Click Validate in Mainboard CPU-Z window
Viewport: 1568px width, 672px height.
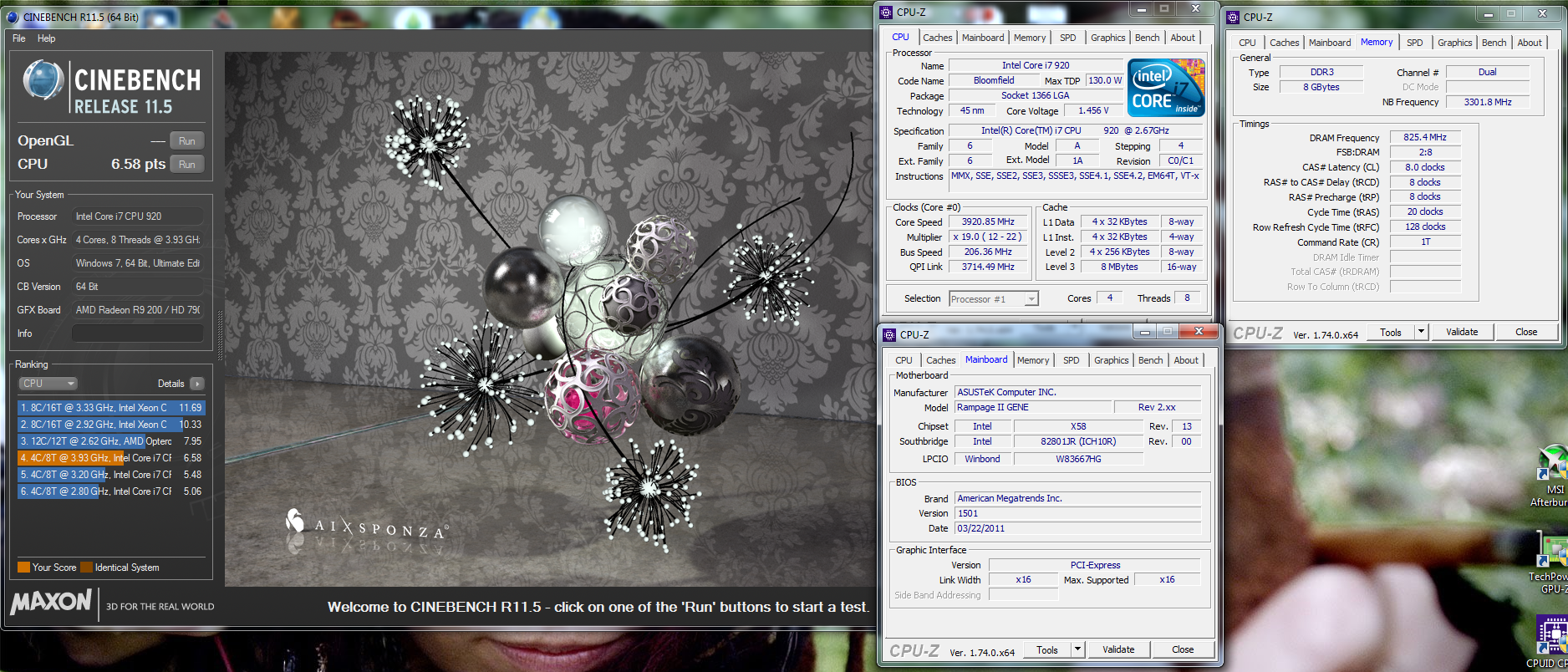pyautogui.click(x=1118, y=649)
